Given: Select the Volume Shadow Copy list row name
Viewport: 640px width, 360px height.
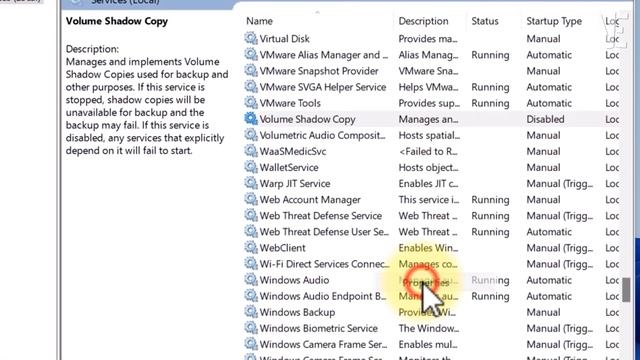Looking at the screenshot, I should point(307,119).
